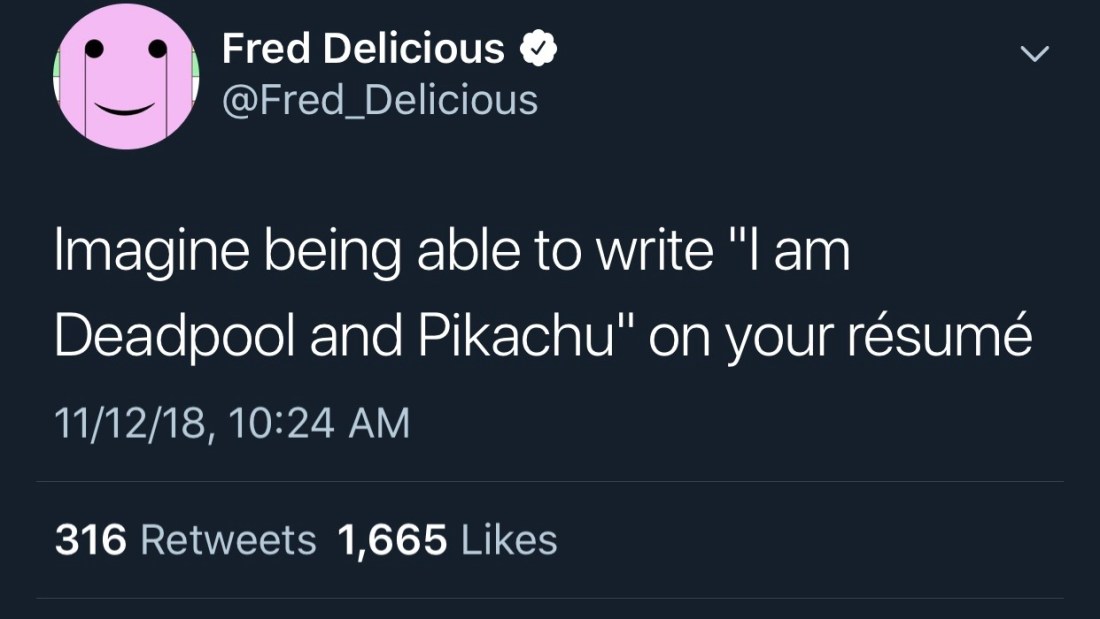Click the number 1,665 in the stats row
Viewport: 1100px width, 619px height.
pyautogui.click(x=392, y=541)
